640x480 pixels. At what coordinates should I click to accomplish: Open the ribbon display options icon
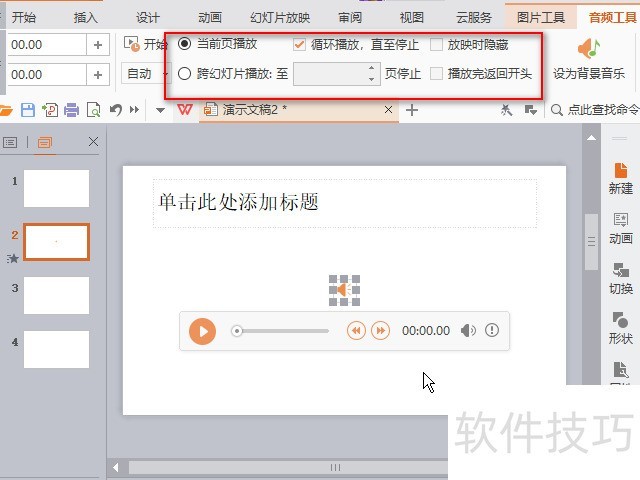point(530,110)
